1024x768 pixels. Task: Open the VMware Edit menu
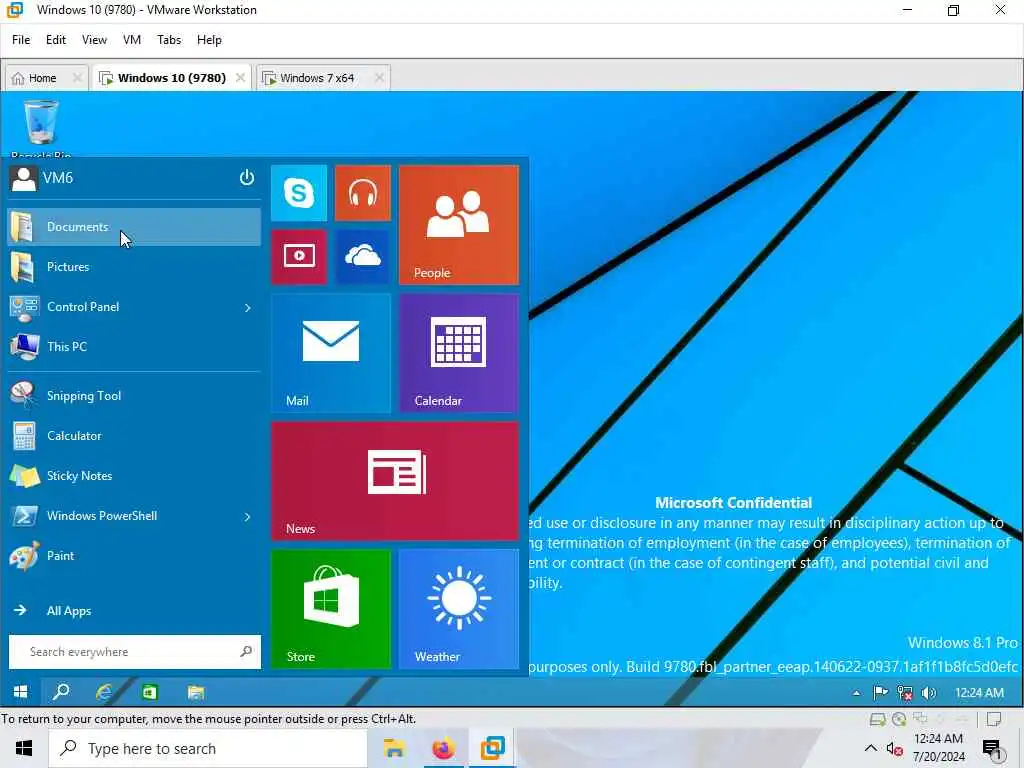[x=56, y=40]
